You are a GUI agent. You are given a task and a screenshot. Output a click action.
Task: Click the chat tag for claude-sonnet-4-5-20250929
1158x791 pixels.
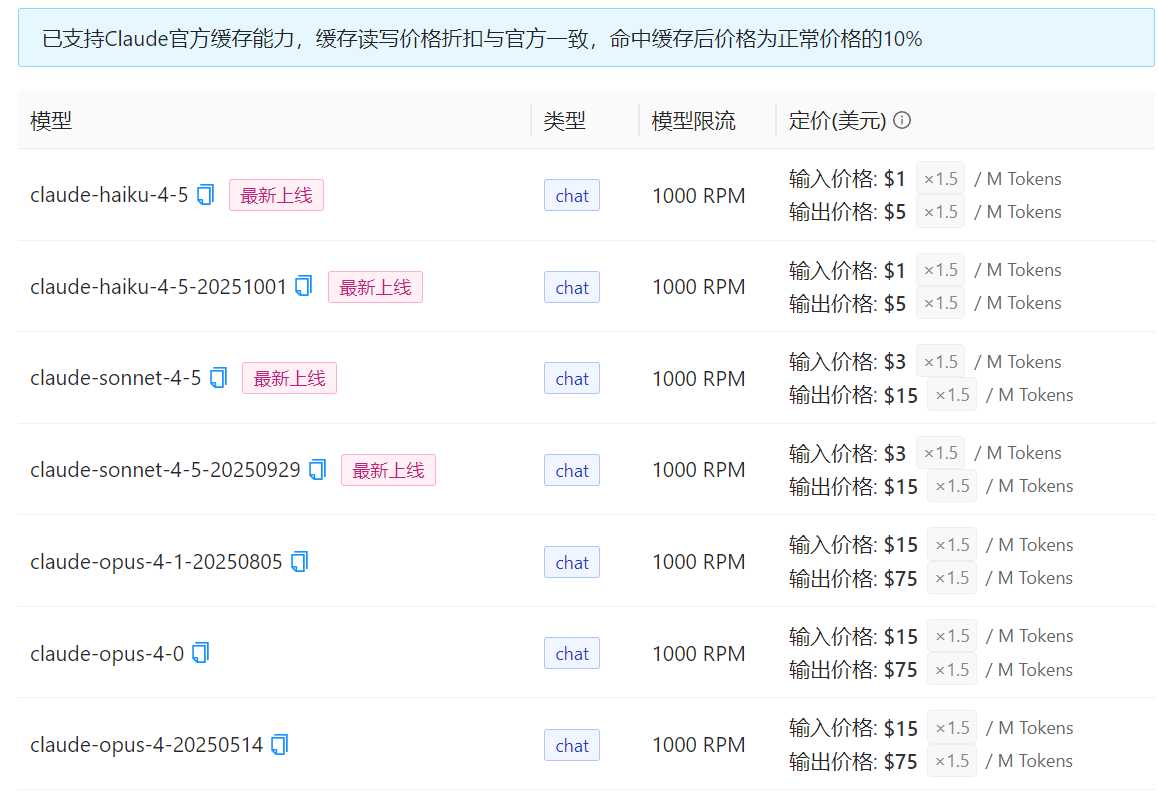coord(571,470)
